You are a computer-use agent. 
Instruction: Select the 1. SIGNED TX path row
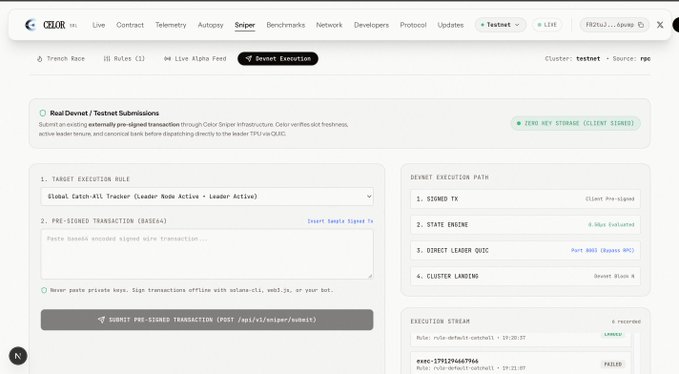tap(525, 199)
